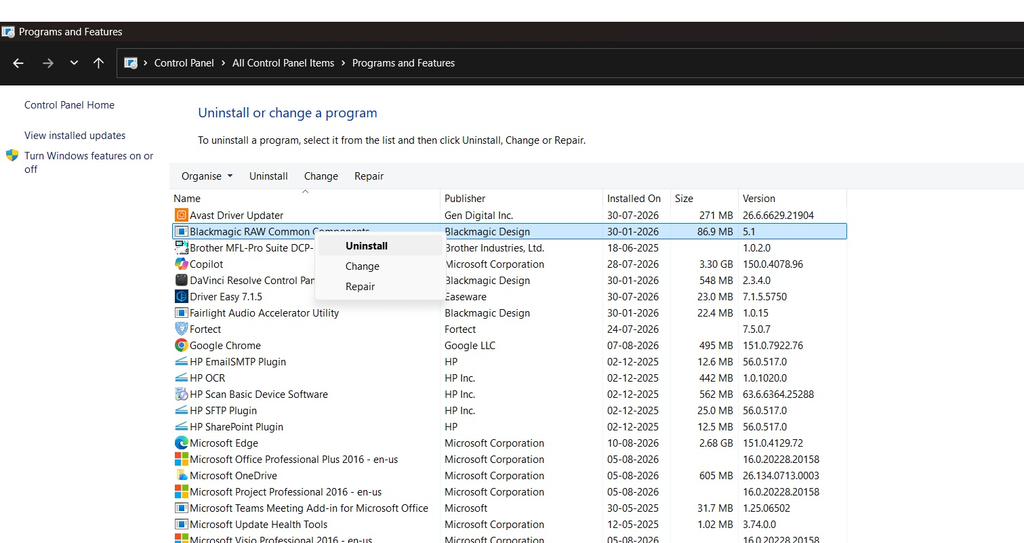Expand chevron before Control Panel breadcrumb
This screenshot has width=1024, height=543.
pyautogui.click(x=145, y=63)
